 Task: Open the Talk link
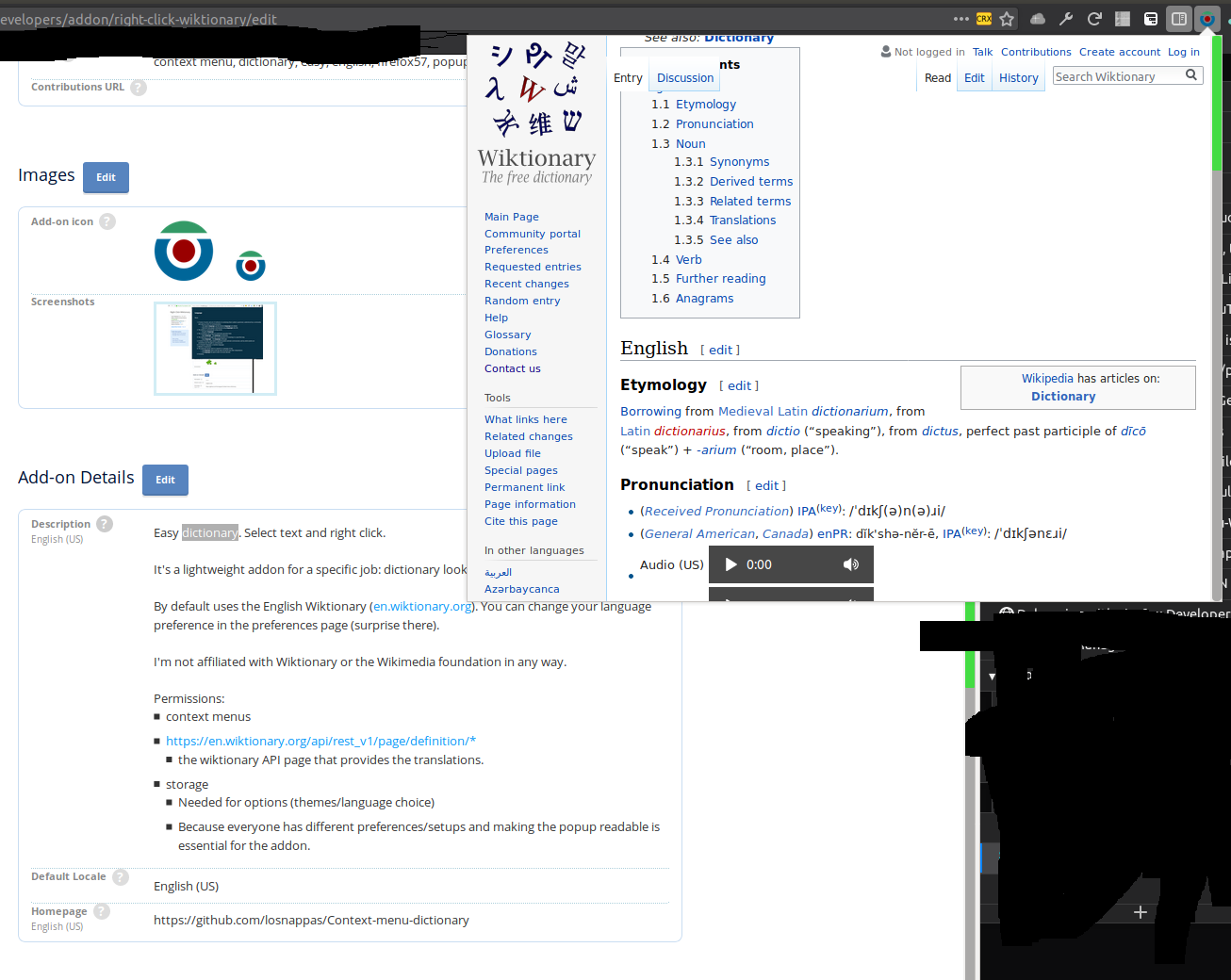click(x=983, y=53)
